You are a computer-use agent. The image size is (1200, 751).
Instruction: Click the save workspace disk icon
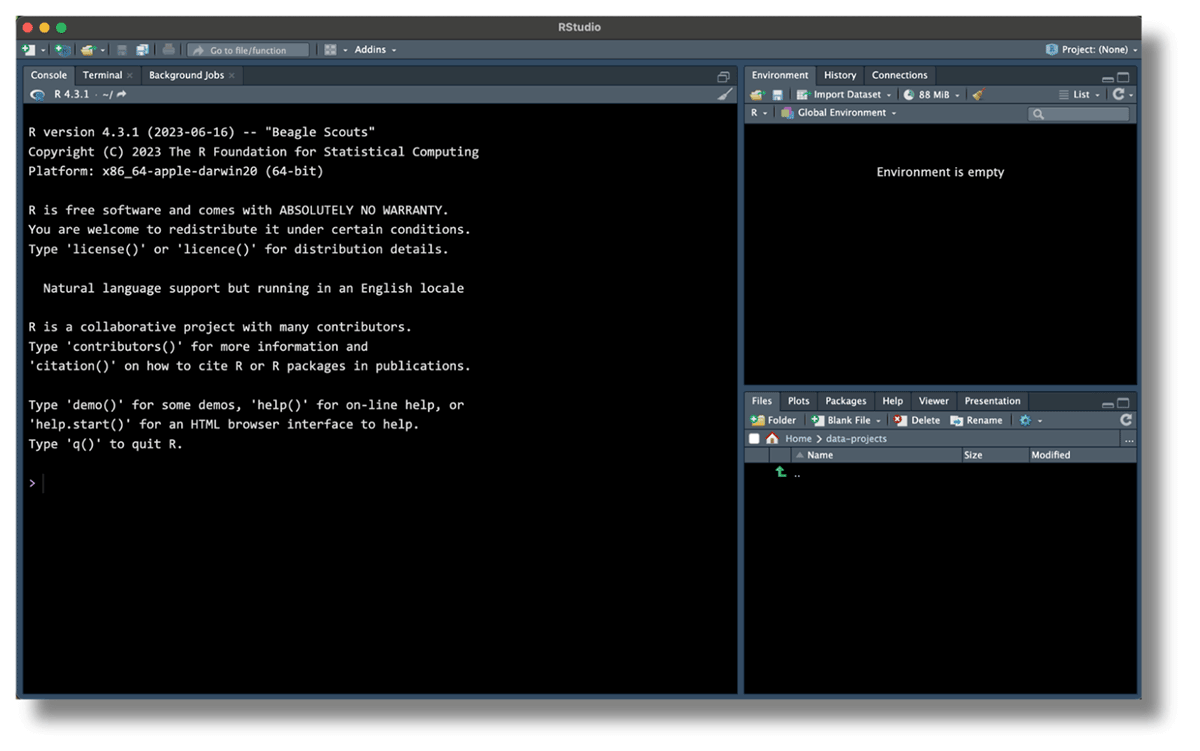click(x=777, y=95)
